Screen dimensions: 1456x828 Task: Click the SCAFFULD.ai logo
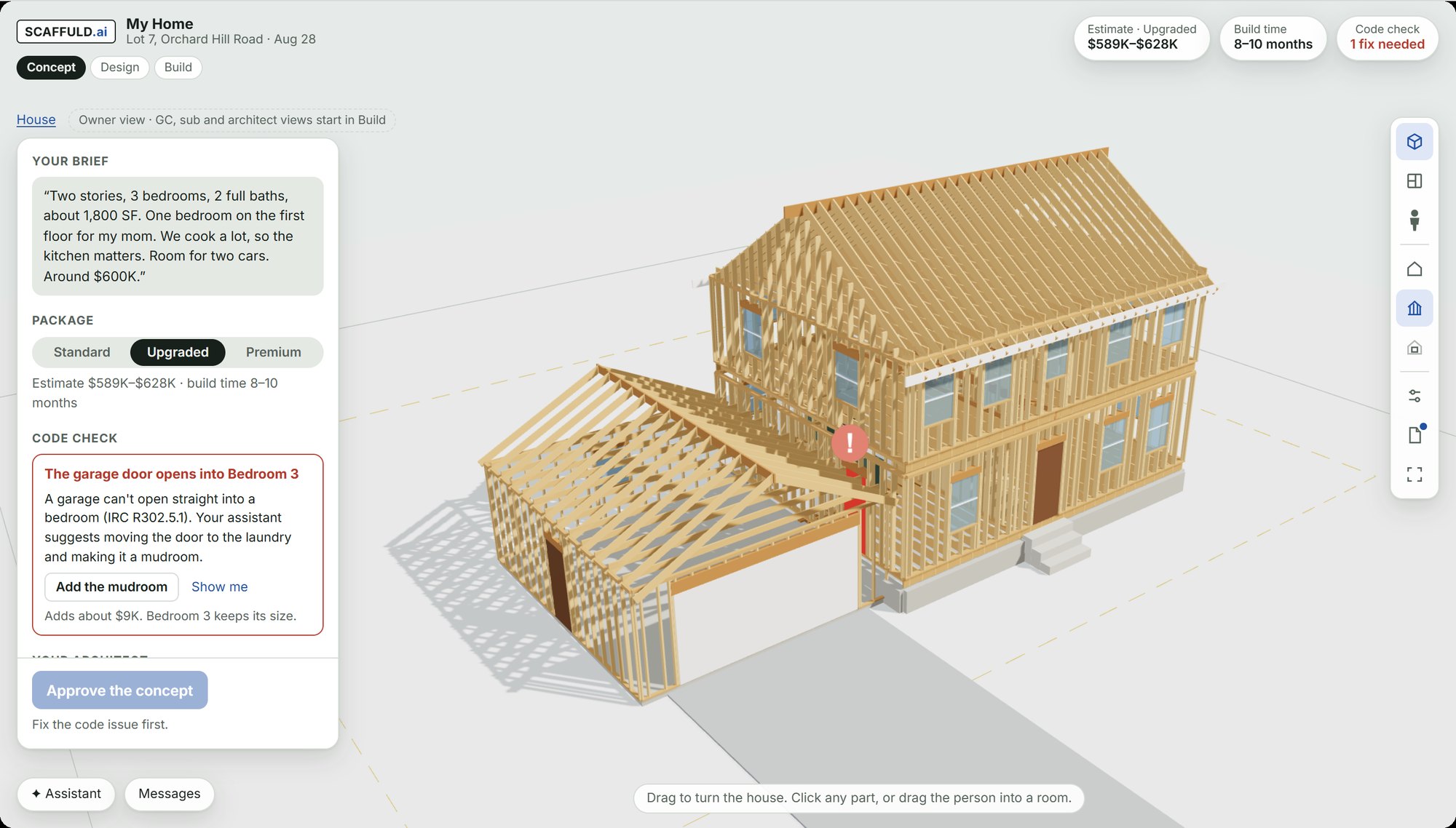pos(66,31)
